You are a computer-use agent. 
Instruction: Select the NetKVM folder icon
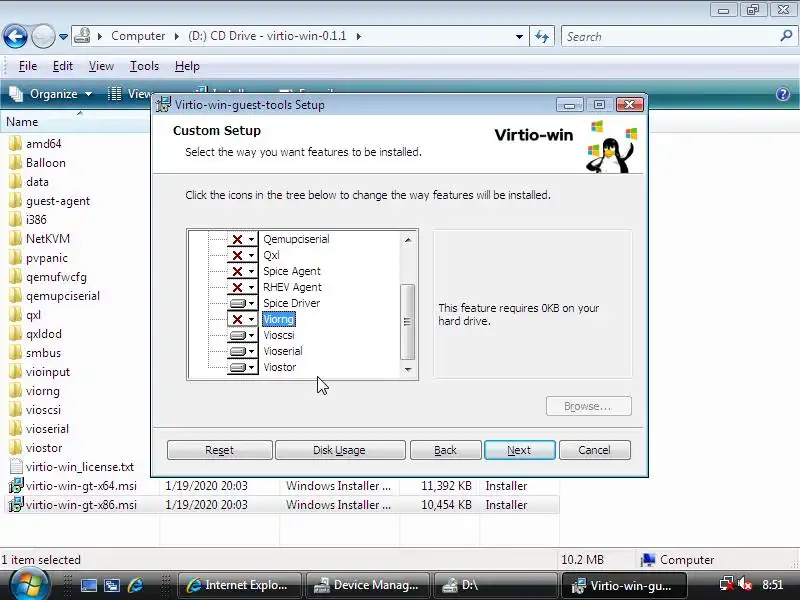pyautogui.click(x=16, y=239)
